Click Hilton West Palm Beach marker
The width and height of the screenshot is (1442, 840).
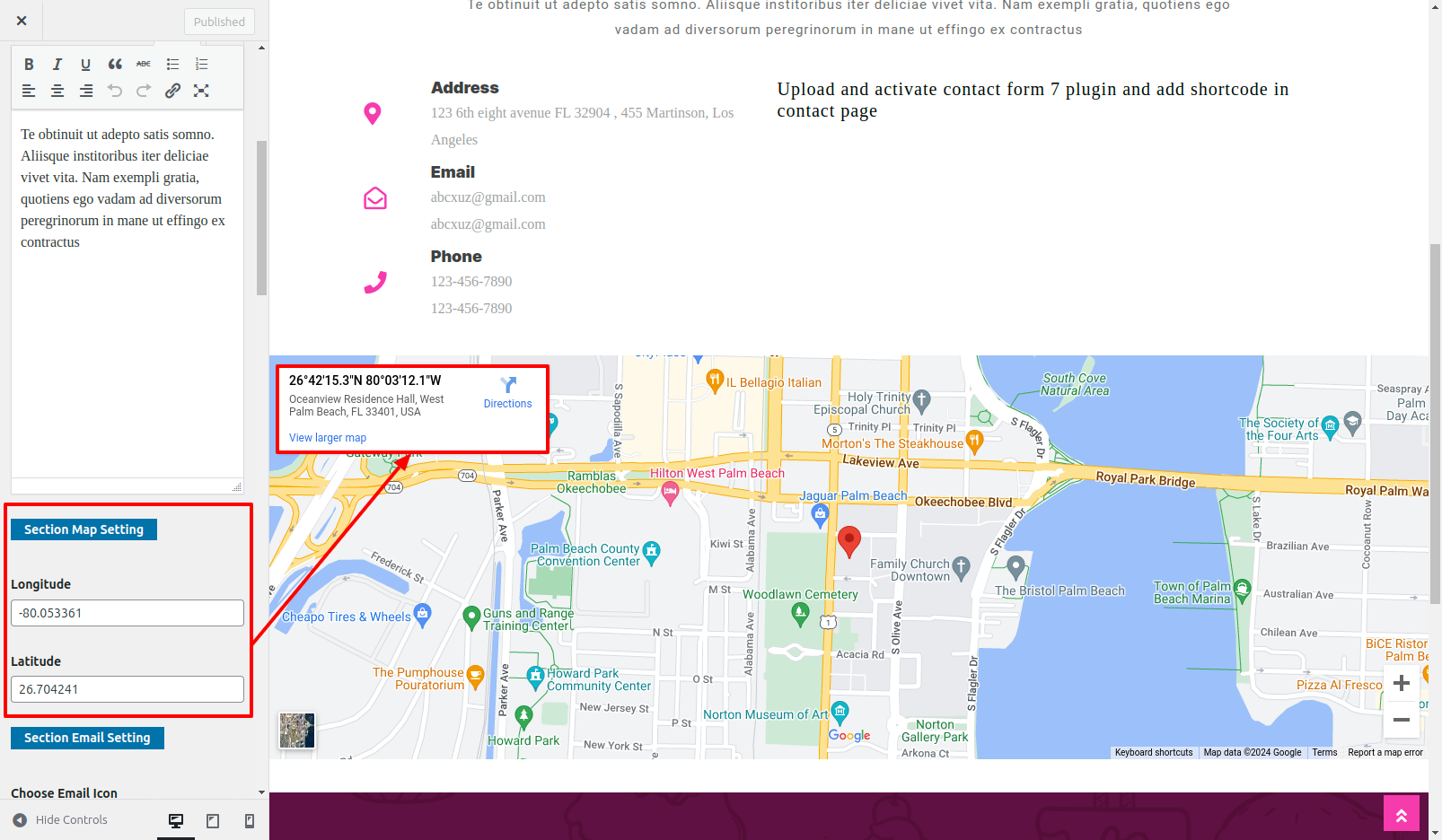(x=670, y=492)
